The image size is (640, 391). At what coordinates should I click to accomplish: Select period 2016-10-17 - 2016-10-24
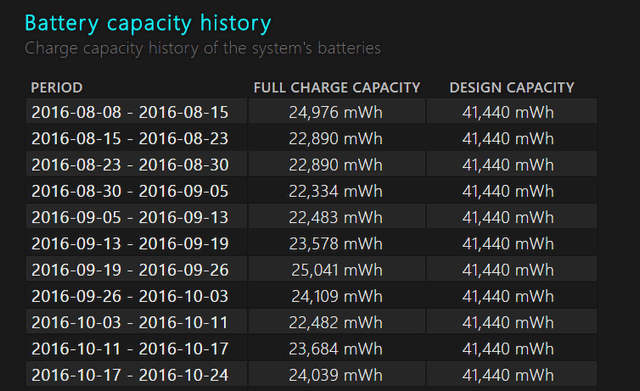pos(130,375)
